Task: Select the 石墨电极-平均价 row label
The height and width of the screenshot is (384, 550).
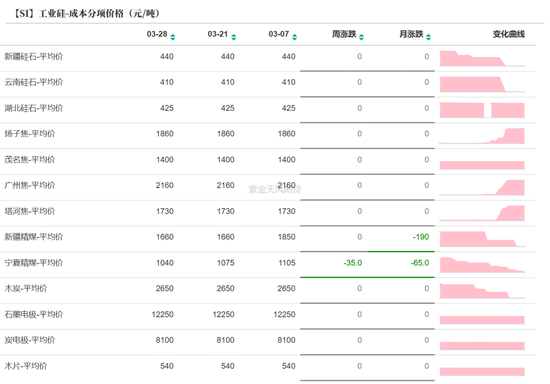Action: [34, 314]
